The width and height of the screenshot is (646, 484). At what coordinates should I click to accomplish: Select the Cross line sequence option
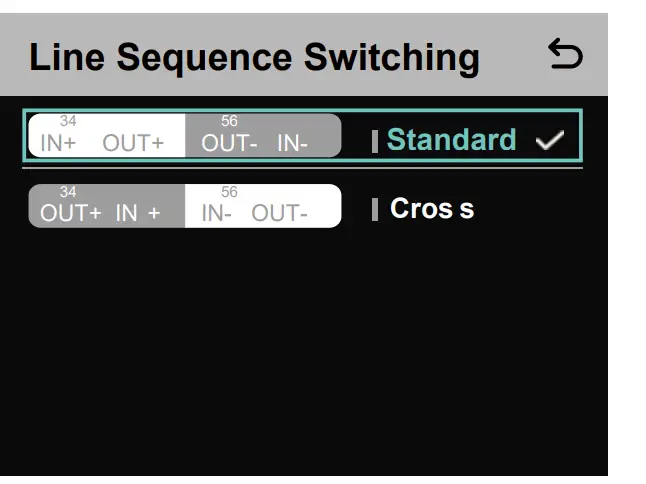point(432,209)
